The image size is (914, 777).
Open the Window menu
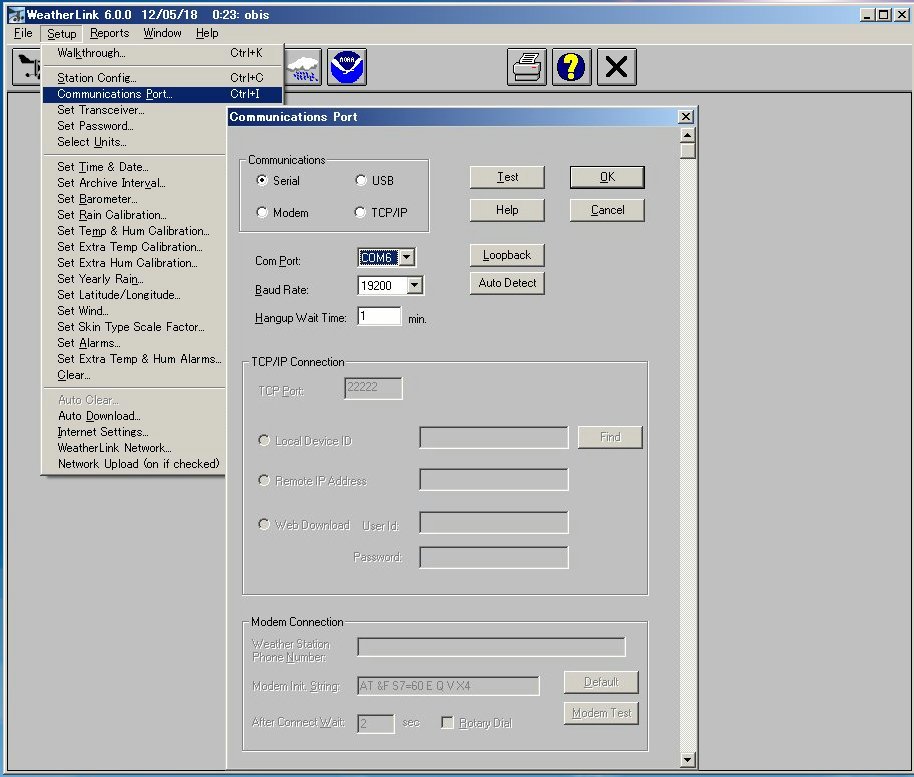point(162,33)
